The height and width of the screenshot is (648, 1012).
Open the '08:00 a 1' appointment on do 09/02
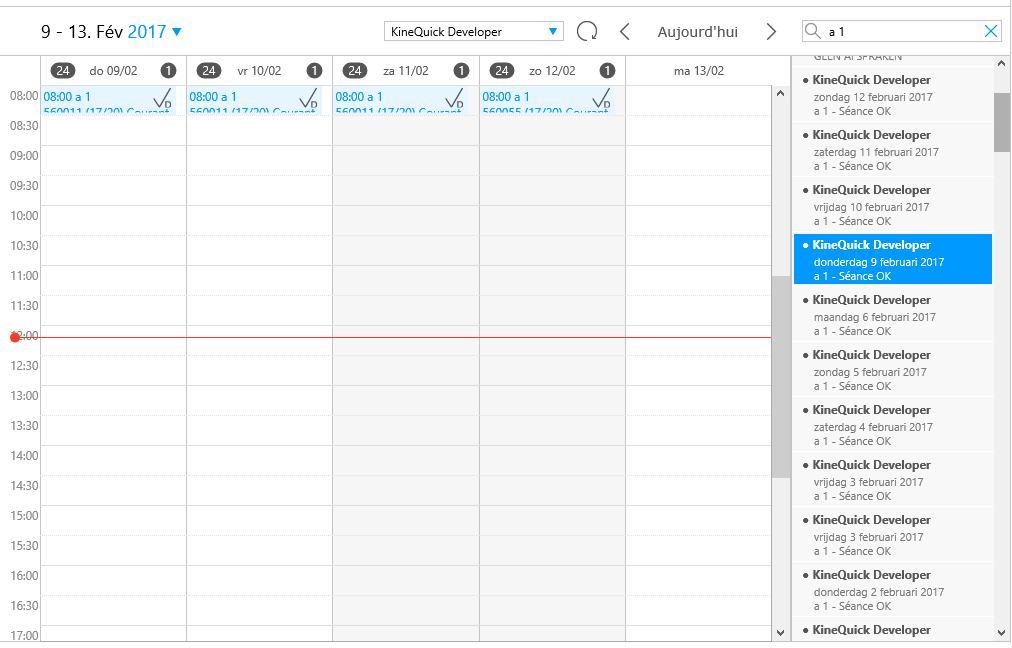[108, 101]
